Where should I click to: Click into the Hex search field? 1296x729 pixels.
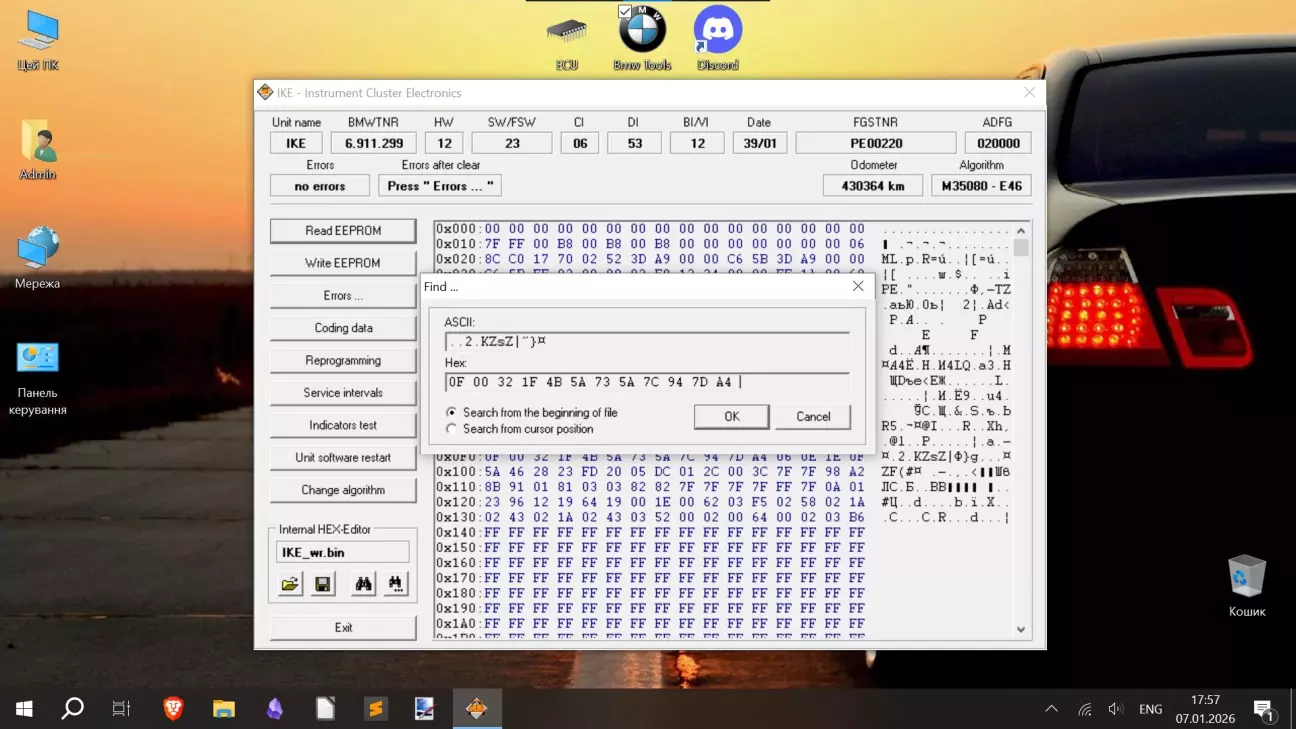coord(647,382)
